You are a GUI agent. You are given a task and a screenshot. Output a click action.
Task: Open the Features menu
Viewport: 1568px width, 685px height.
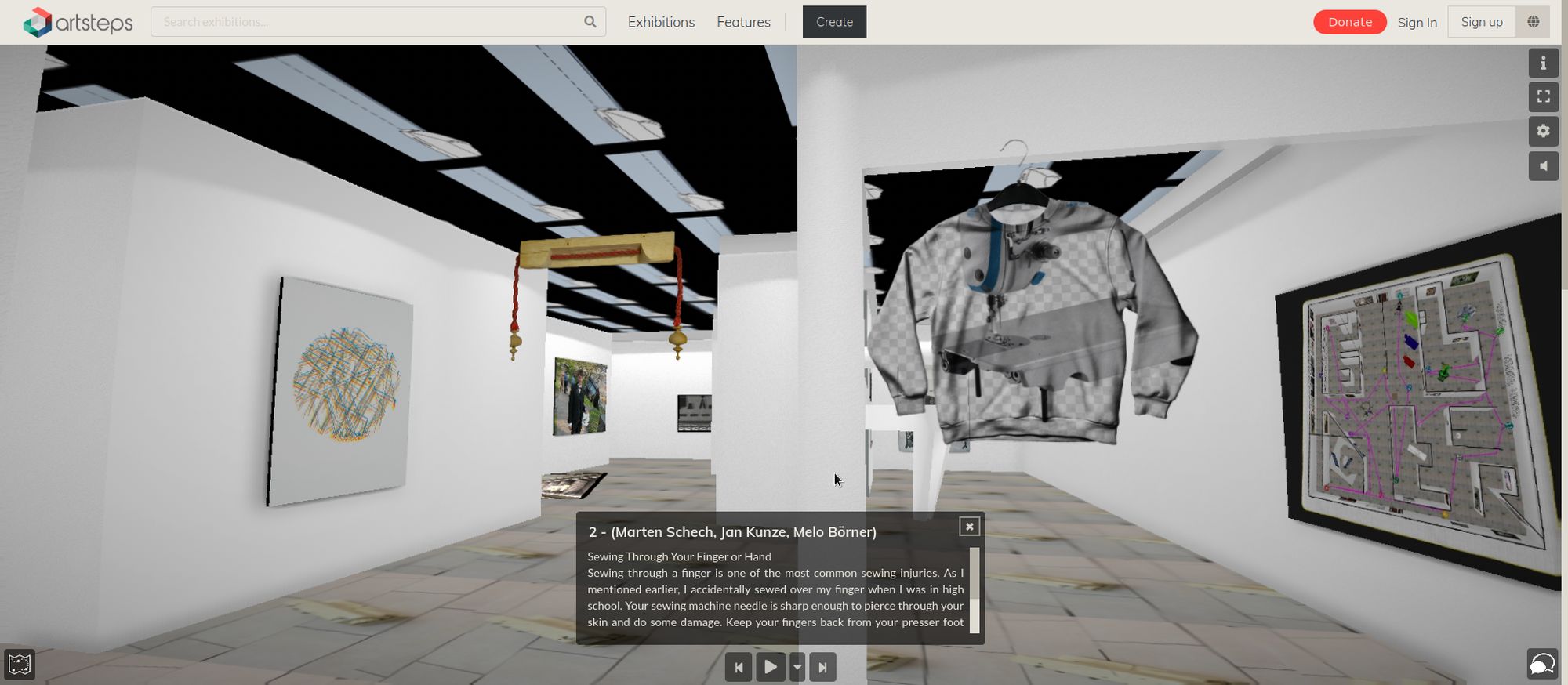coord(743,22)
